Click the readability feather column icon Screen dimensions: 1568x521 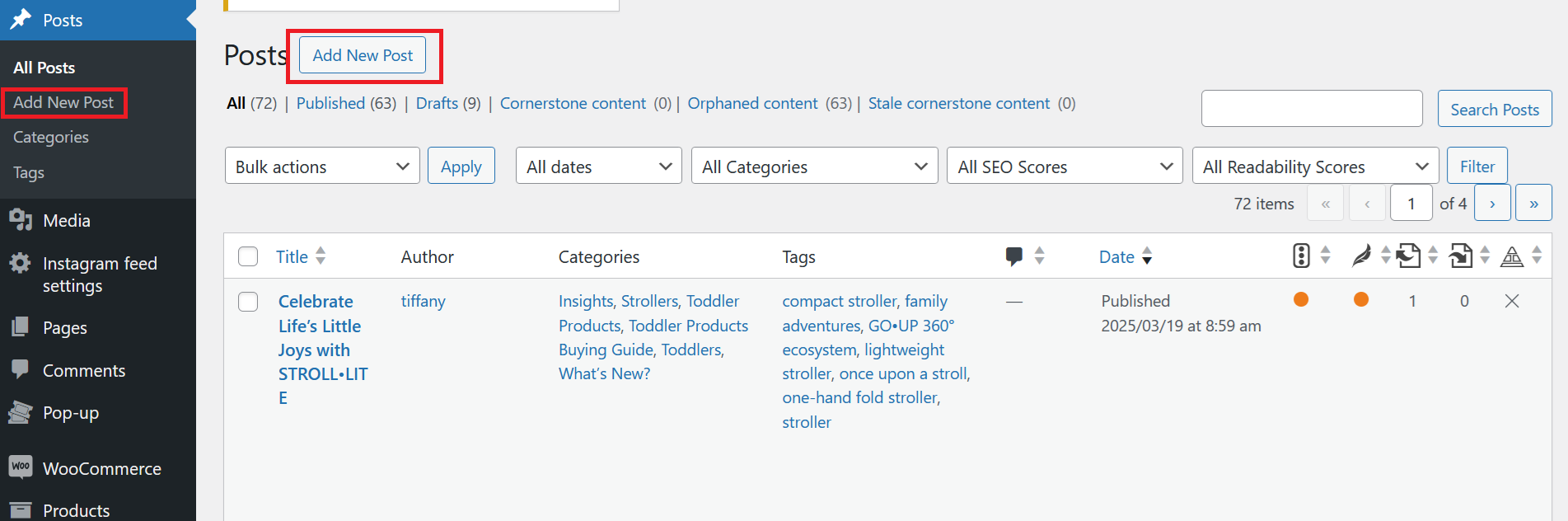point(1362,256)
